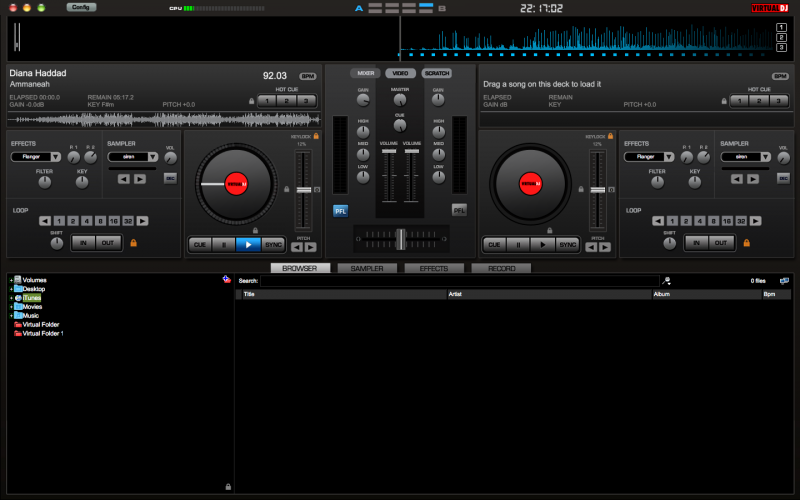Image resolution: width=800 pixels, height=500 pixels.
Task: Expand the Desktop tree node
Action: coord(11,289)
